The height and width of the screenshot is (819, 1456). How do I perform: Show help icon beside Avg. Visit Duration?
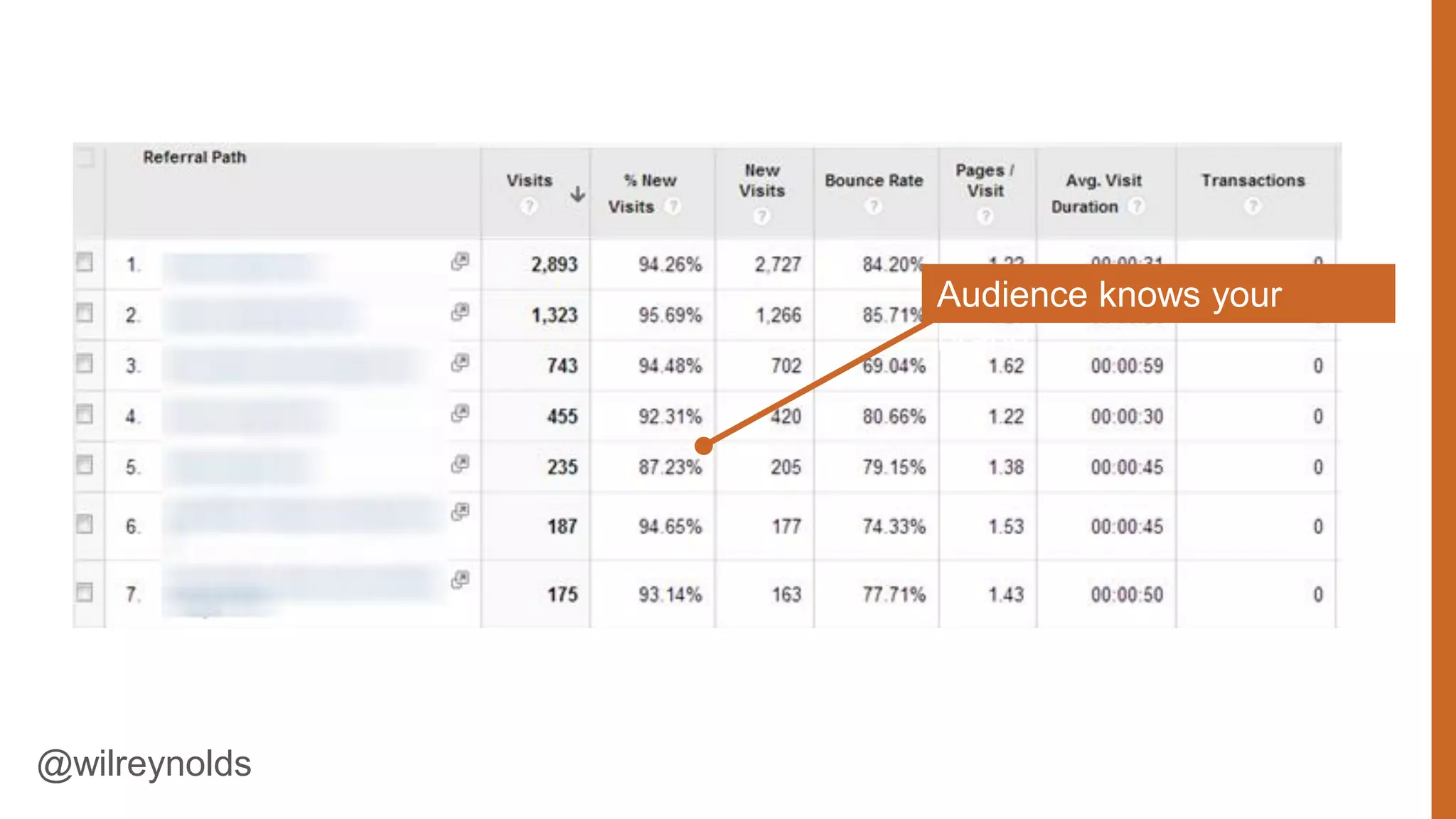pyautogui.click(x=1137, y=206)
